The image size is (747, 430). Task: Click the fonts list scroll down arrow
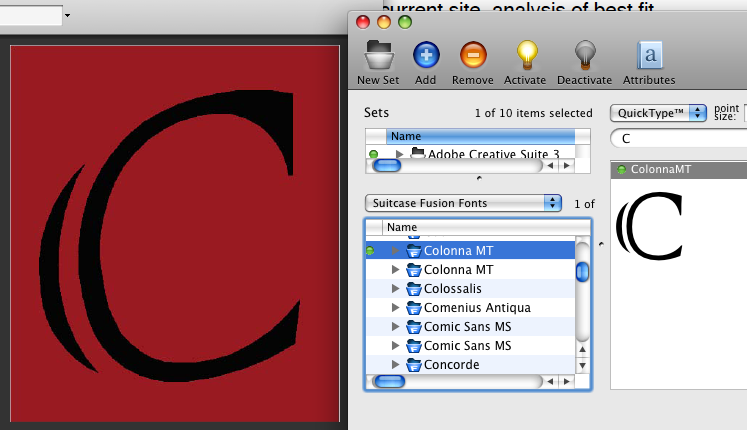click(582, 366)
